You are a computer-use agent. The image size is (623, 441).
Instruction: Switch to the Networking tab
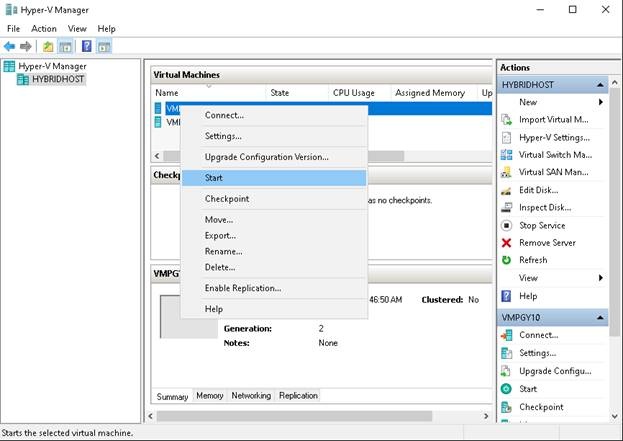click(251, 396)
